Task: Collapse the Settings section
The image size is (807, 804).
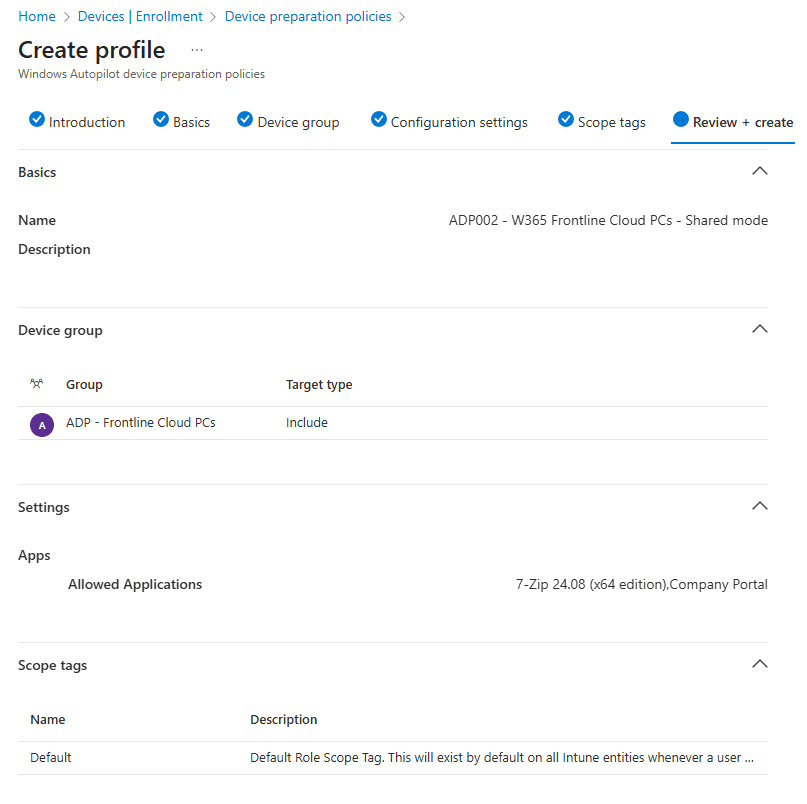Action: 759,506
